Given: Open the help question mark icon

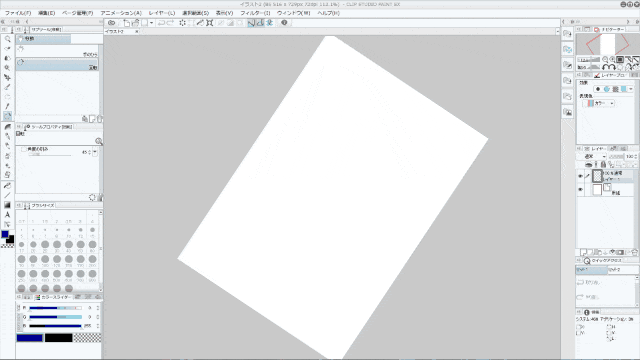Looking at the screenshot, I should coord(284,23).
